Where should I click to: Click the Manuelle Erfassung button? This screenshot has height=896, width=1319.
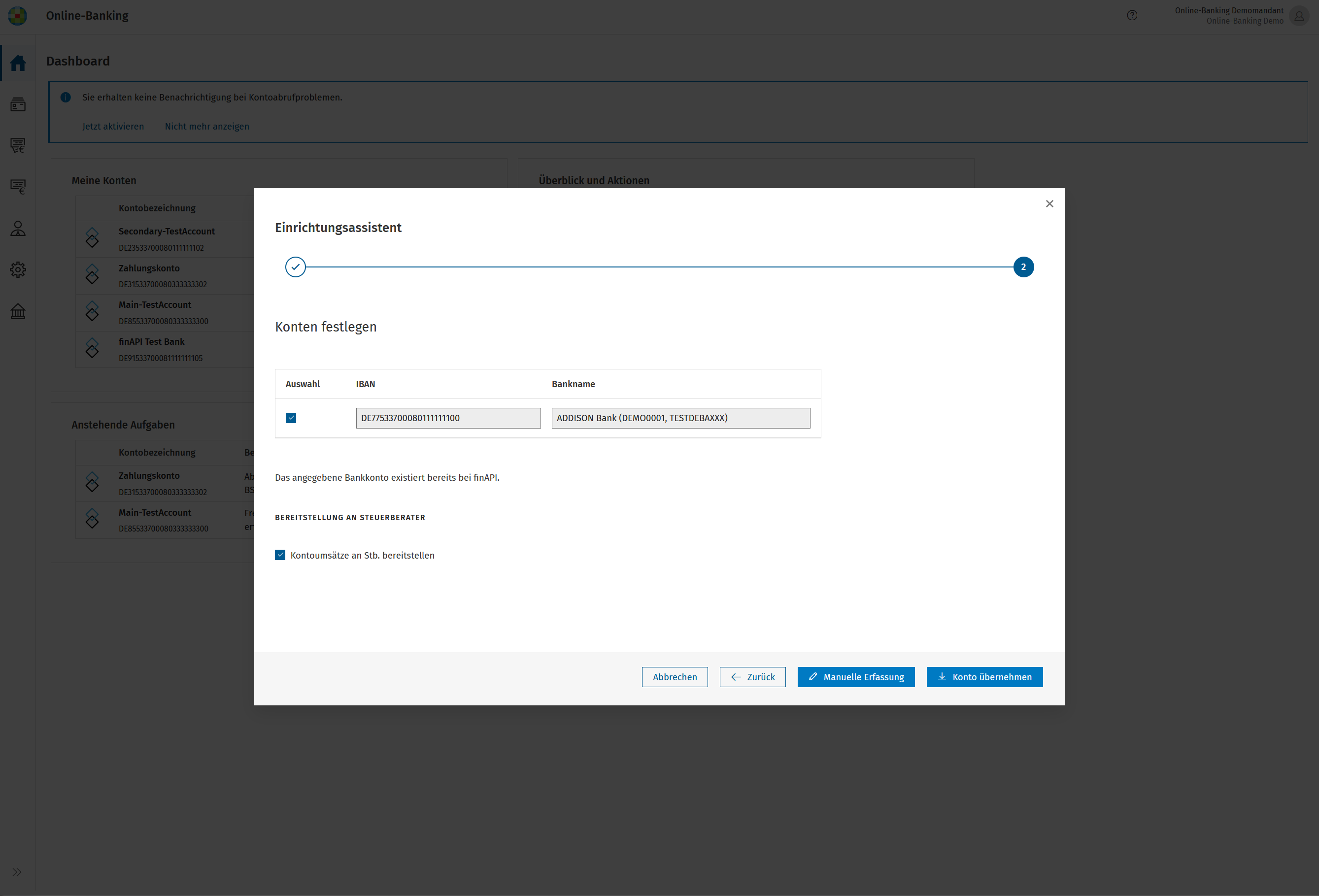856,677
